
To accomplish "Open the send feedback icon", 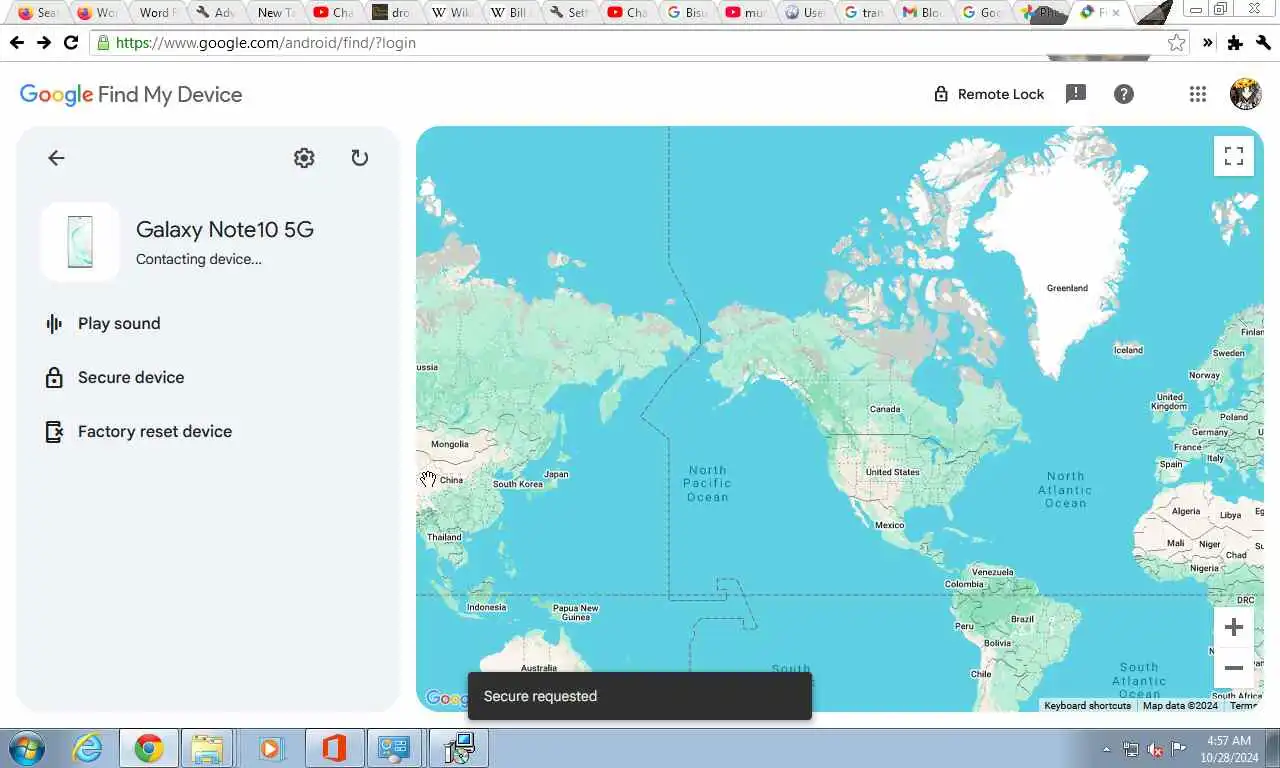I will [1076, 94].
